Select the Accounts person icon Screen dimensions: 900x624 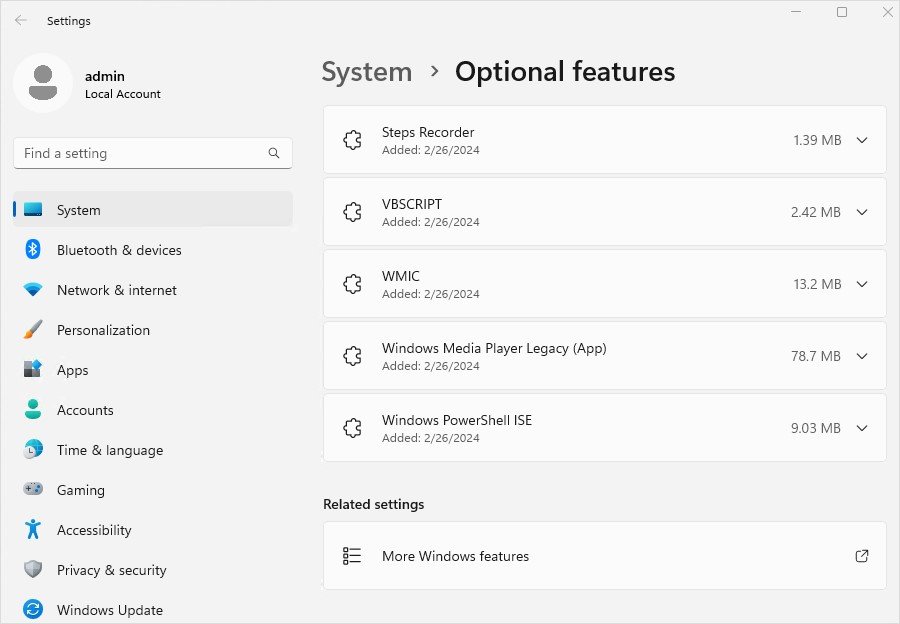30,410
